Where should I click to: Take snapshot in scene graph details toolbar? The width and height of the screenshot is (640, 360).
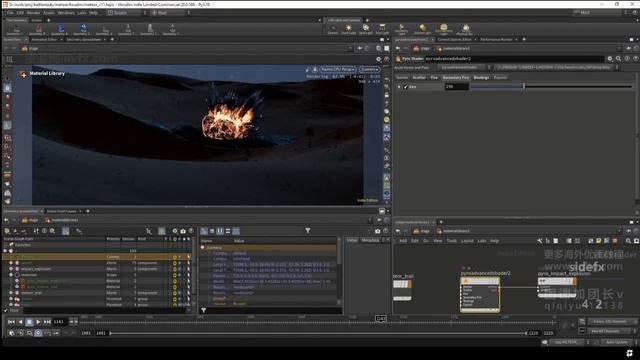[x=378, y=231]
